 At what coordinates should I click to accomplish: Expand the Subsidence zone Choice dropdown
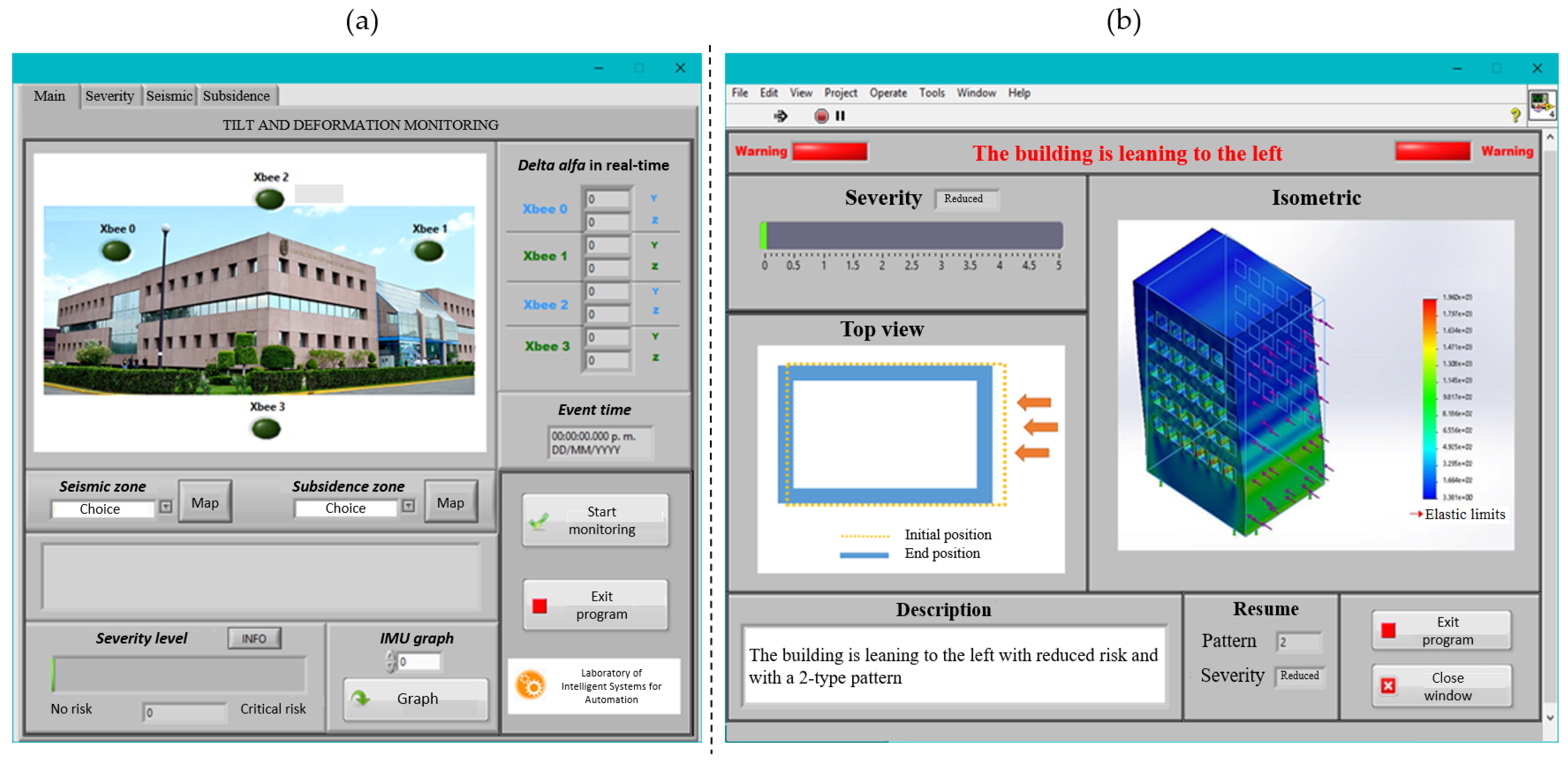coord(408,506)
